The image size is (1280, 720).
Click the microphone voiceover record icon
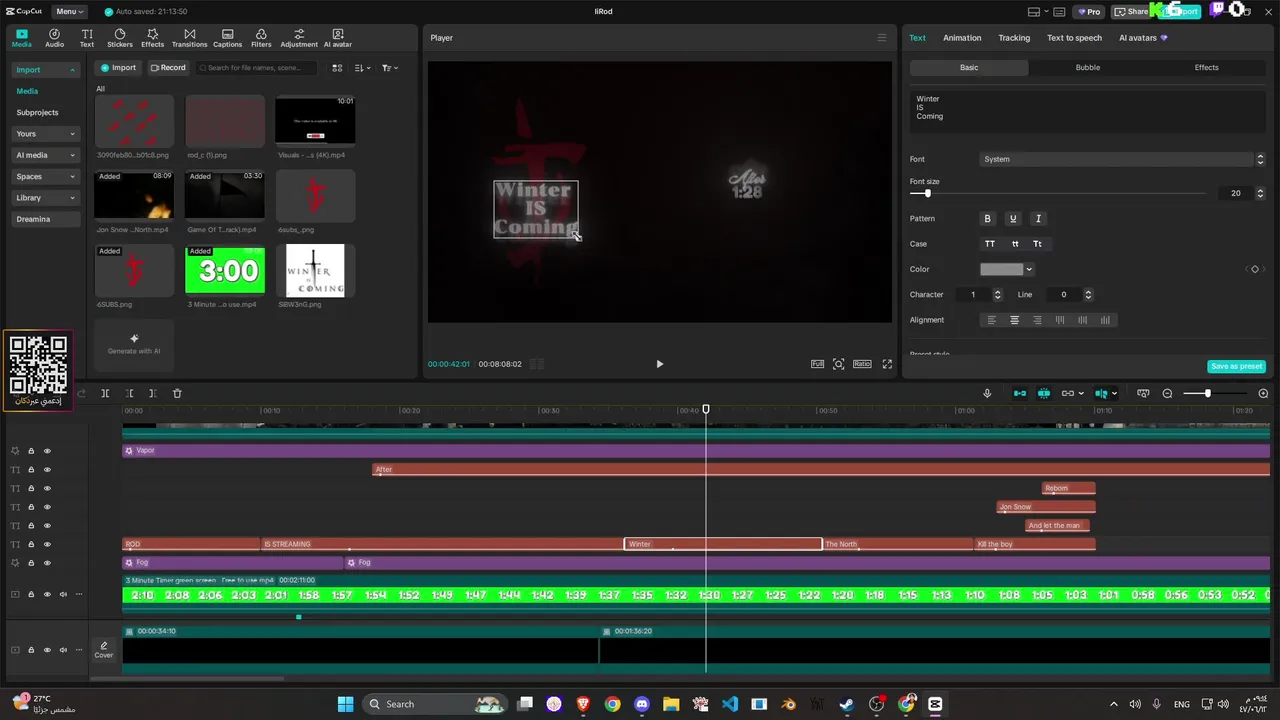click(x=987, y=393)
